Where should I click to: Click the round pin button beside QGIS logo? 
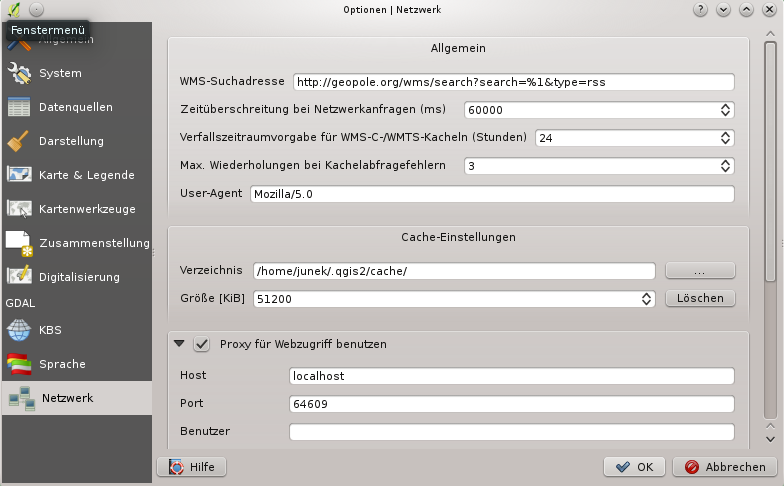(x=36, y=9)
